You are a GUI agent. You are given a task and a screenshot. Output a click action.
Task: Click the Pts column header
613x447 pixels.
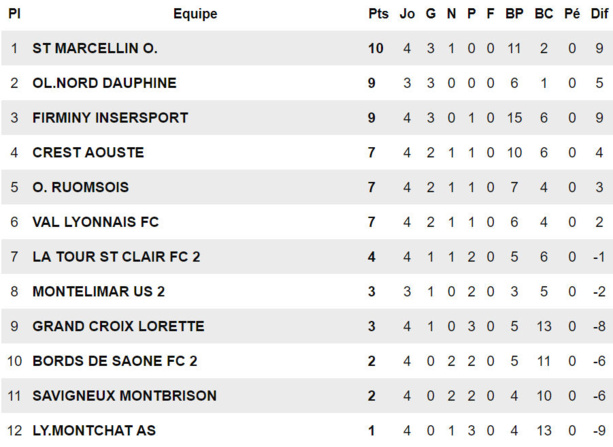coord(377,14)
